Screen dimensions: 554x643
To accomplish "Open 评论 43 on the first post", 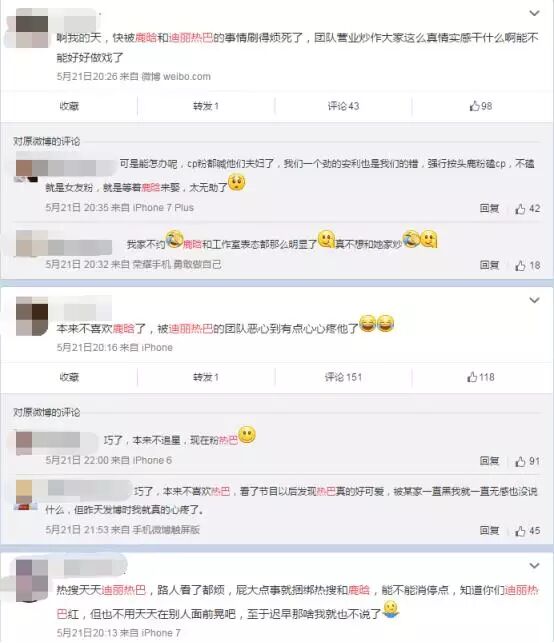I will point(343,106).
